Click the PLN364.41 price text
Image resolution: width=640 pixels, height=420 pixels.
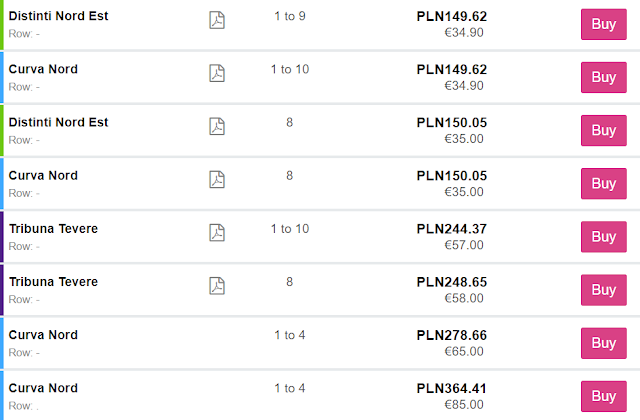click(451, 388)
